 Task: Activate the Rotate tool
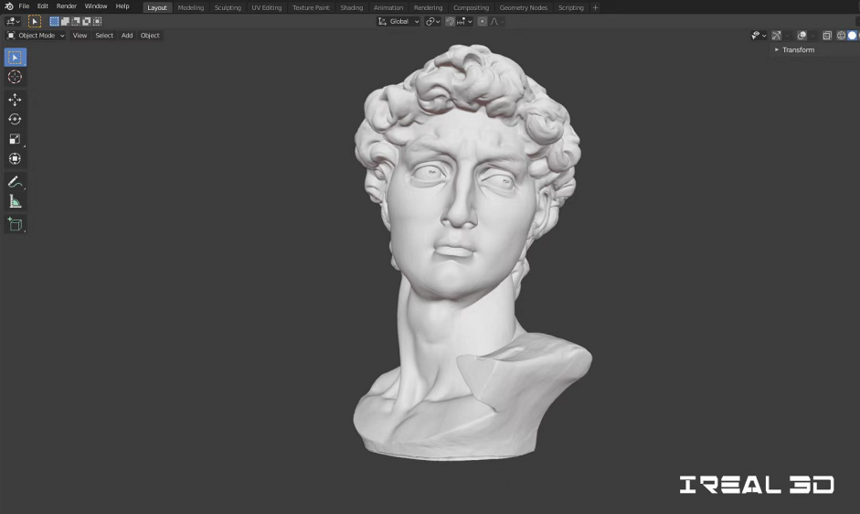tap(15, 119)
